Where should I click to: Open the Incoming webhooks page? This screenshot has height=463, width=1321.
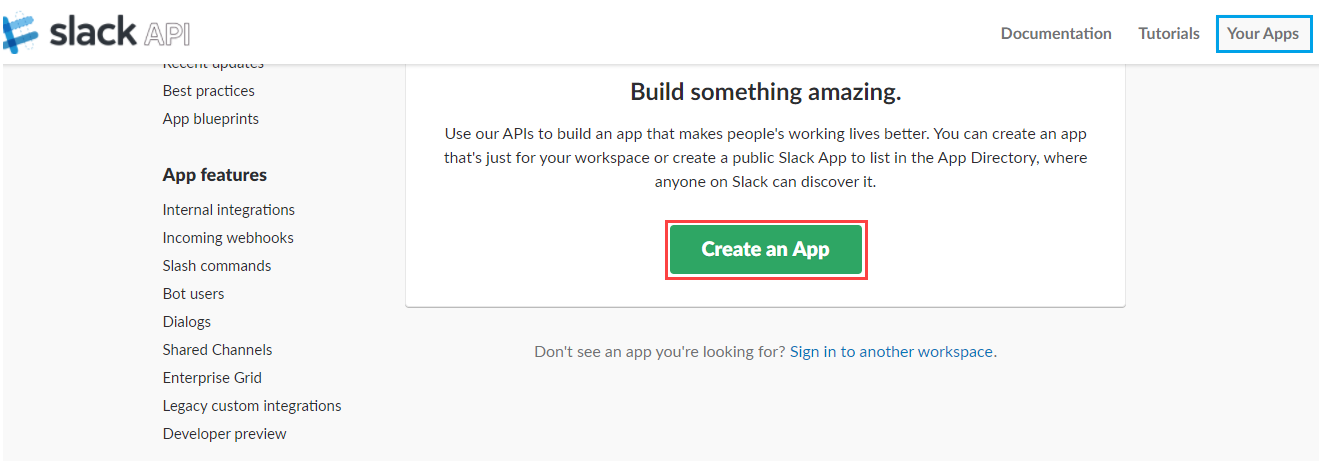click(228, 238)
